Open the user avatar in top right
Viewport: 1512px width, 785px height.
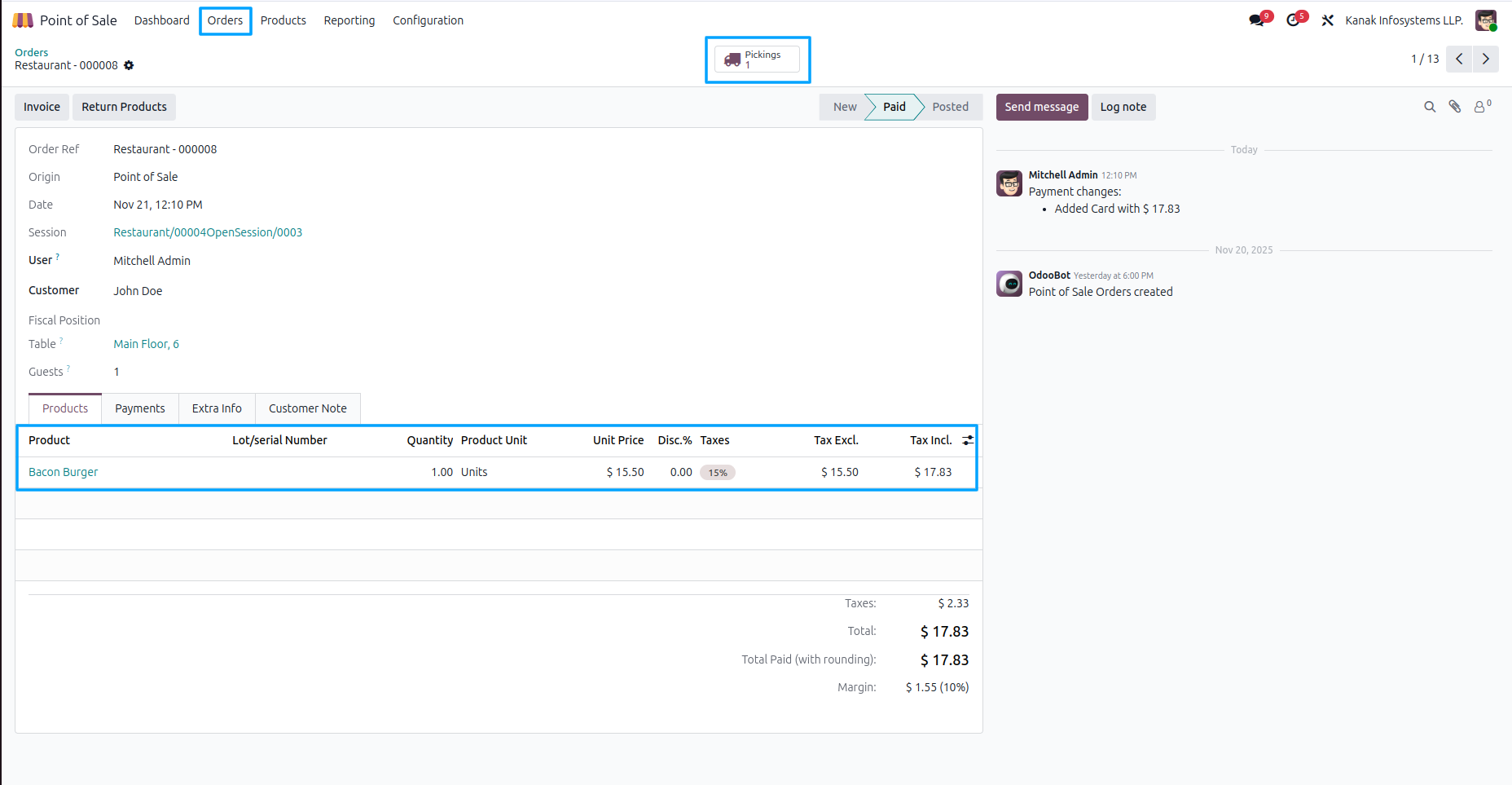1486,20
